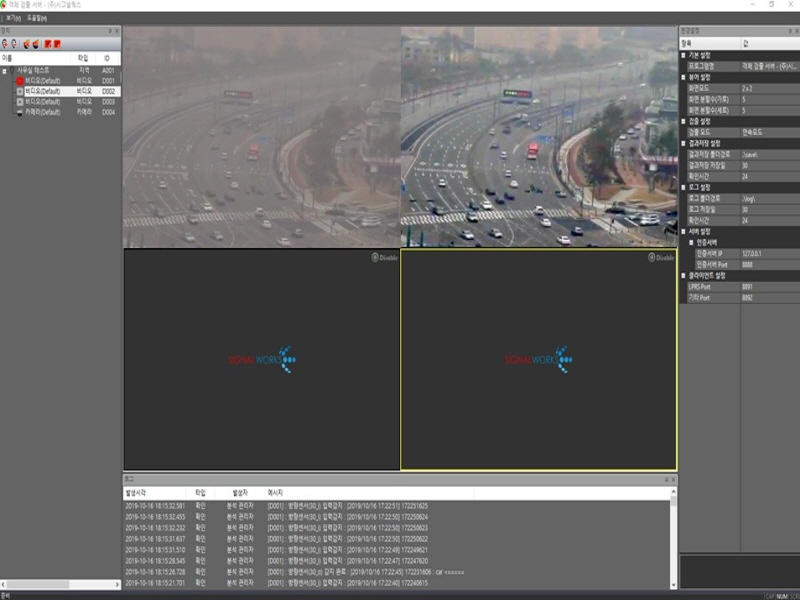
Task: Click the app logo in the title bar
Action: click(4, 5)
